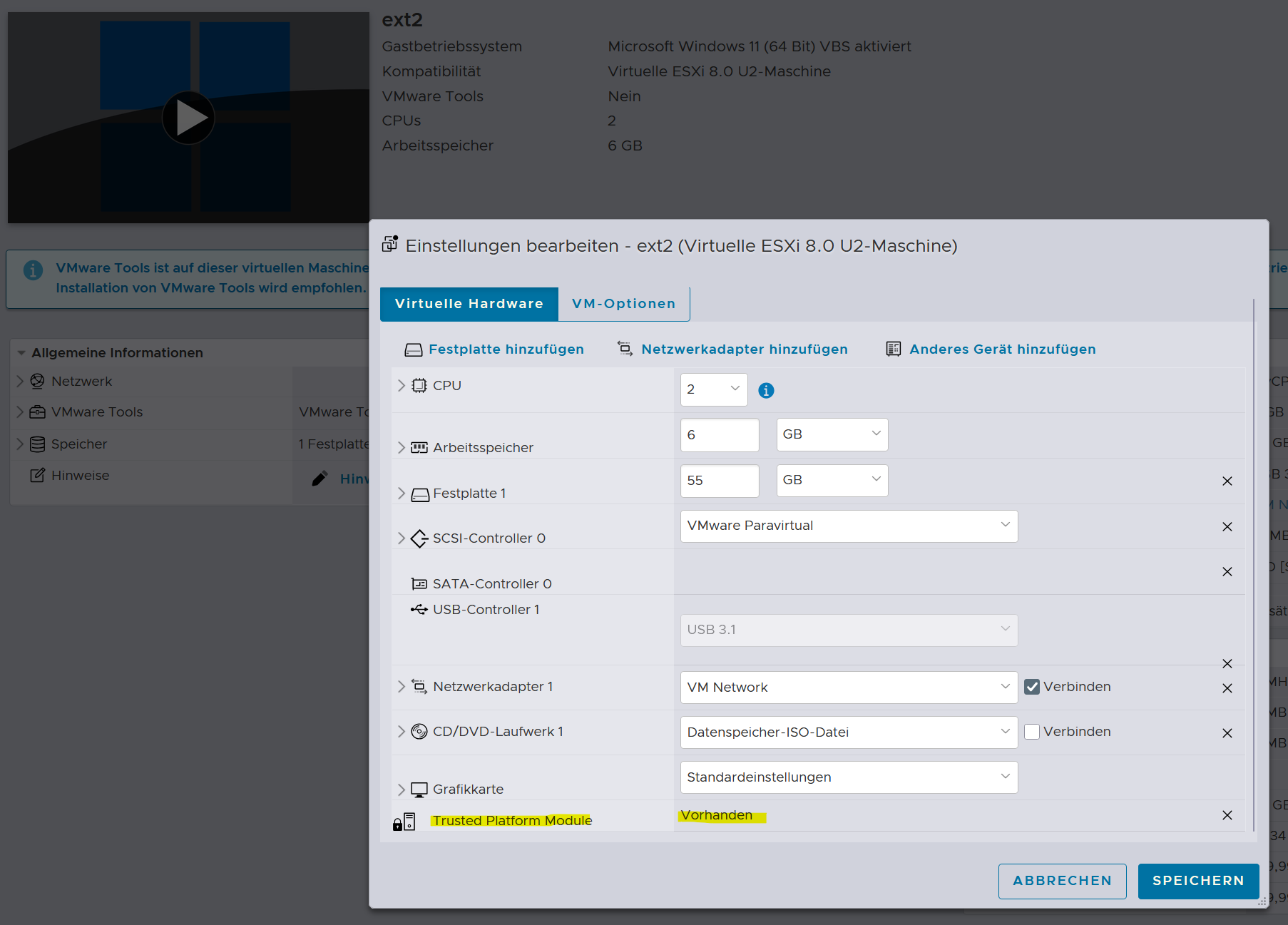Open the CPU count dropdown
This screenshot has height=925, width=1288.
713,389
